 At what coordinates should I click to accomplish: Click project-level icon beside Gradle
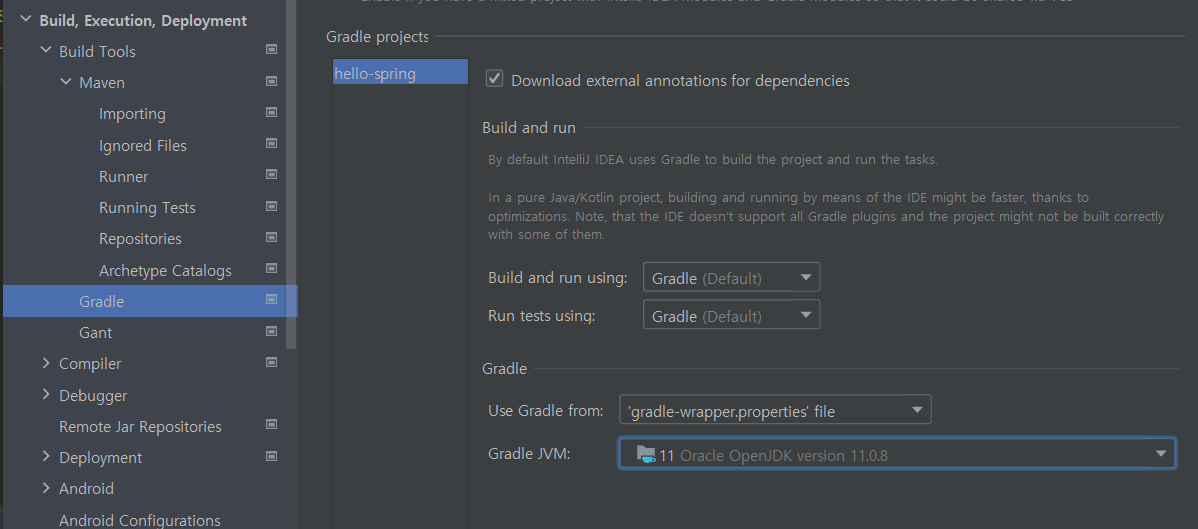271,300
